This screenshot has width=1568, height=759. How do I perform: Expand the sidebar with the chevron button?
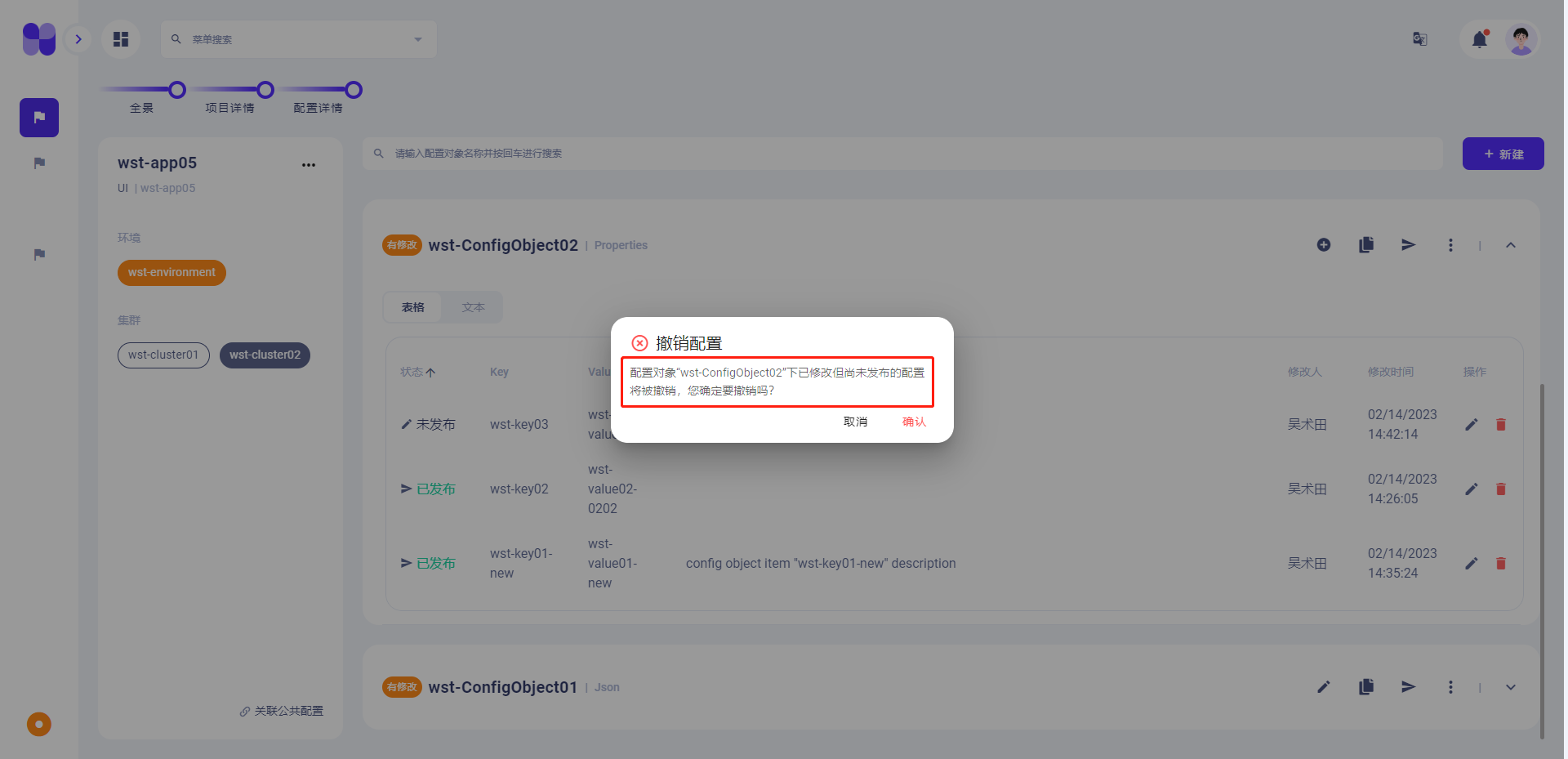tap(78, 39)
